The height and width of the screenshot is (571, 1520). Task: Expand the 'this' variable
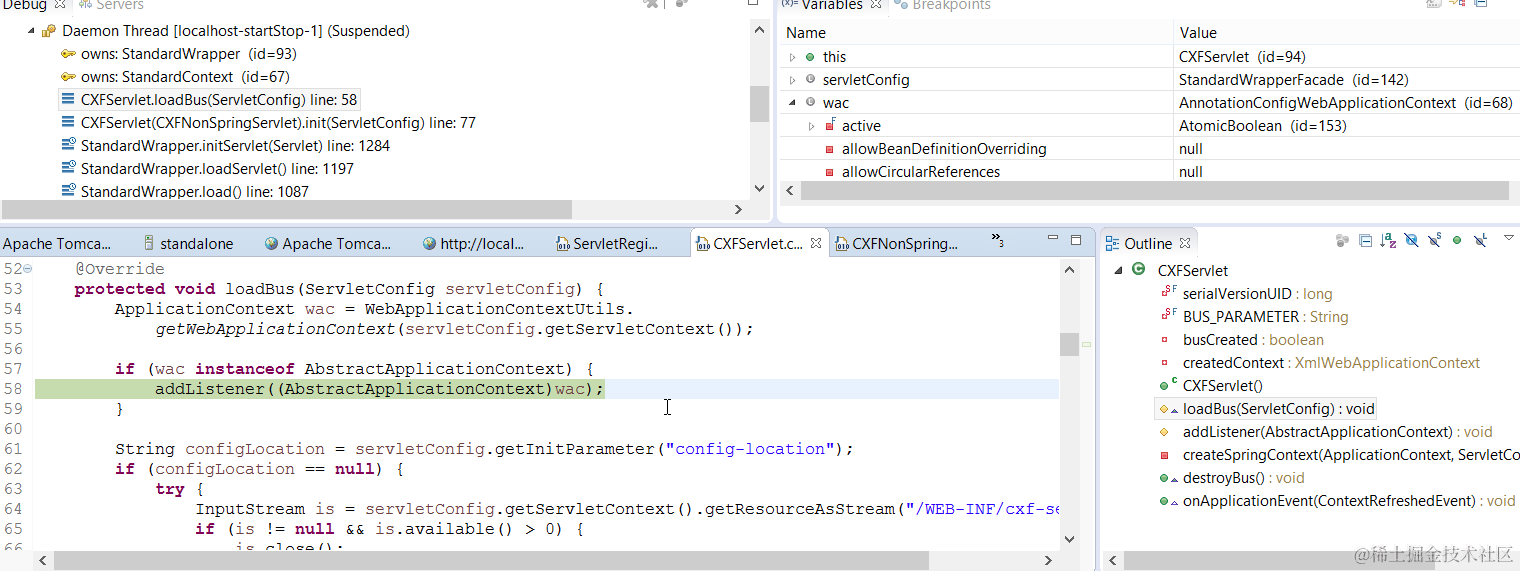793,57
